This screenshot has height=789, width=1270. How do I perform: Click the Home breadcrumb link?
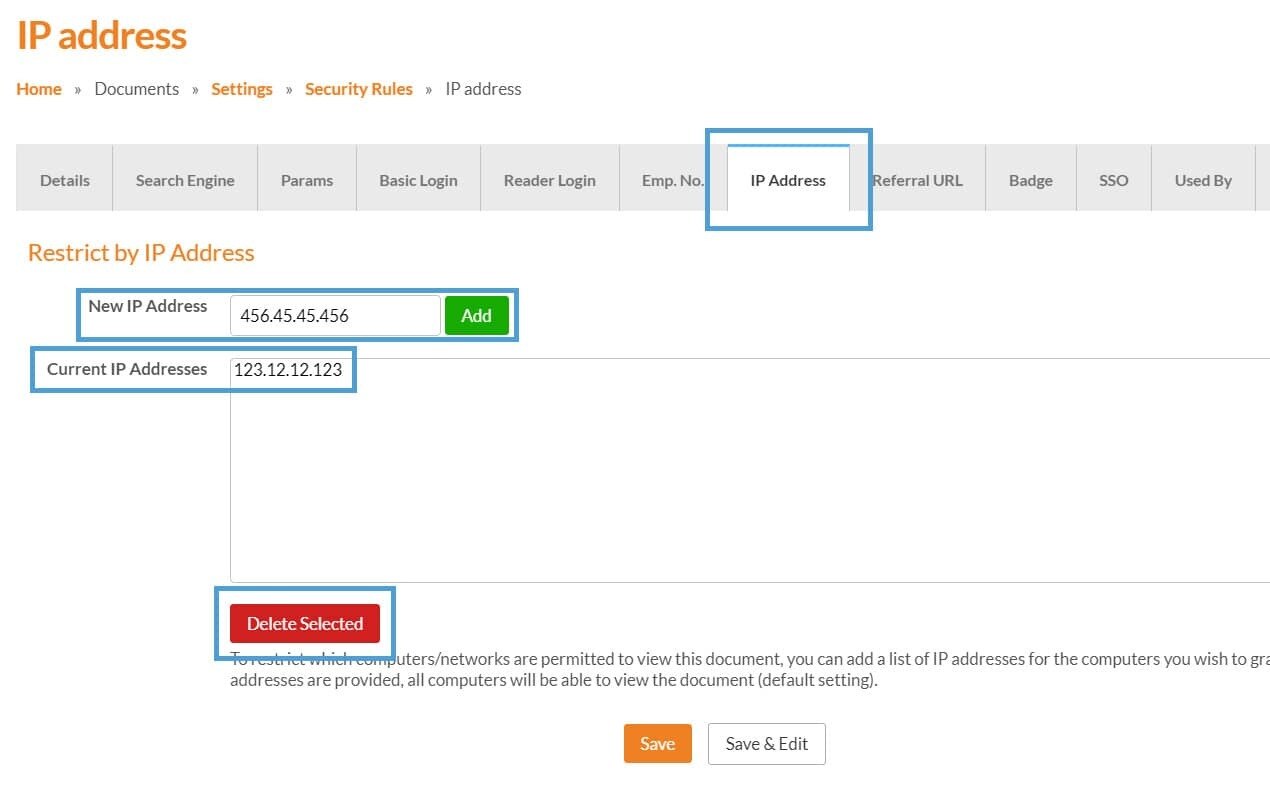pyautogui.click(x=39, y=89)
